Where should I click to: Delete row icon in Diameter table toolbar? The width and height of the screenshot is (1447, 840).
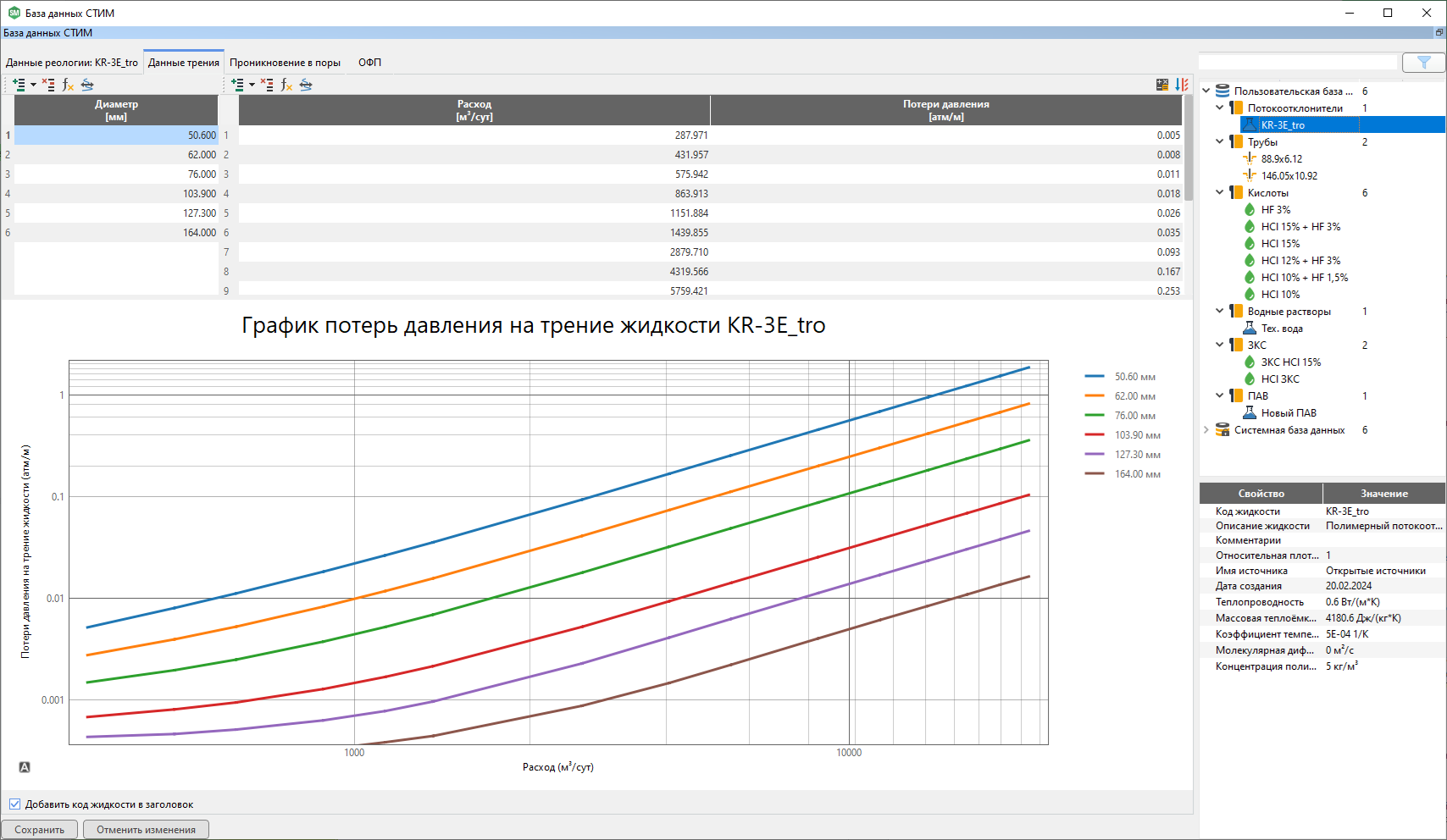click(x=48, y=85)
